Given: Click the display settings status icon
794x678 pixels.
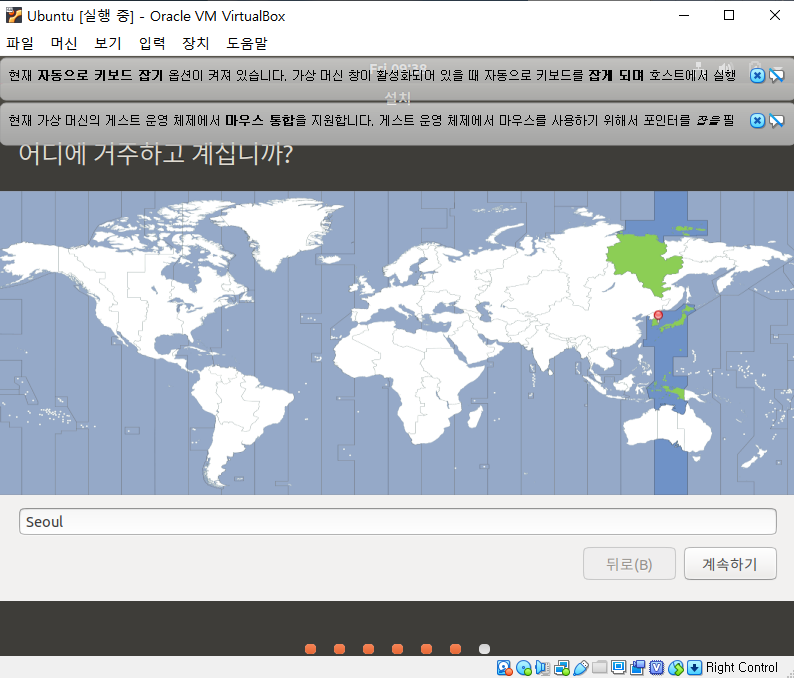Looking at the screenshot, I should pos(618,668).
